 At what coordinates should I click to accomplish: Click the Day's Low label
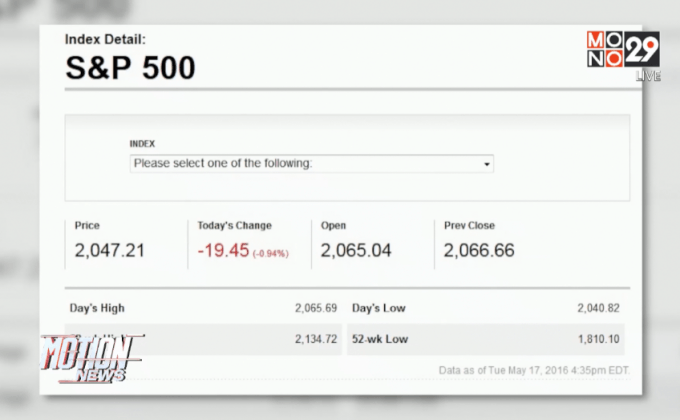pyautogui.click(x=379, y=308)
